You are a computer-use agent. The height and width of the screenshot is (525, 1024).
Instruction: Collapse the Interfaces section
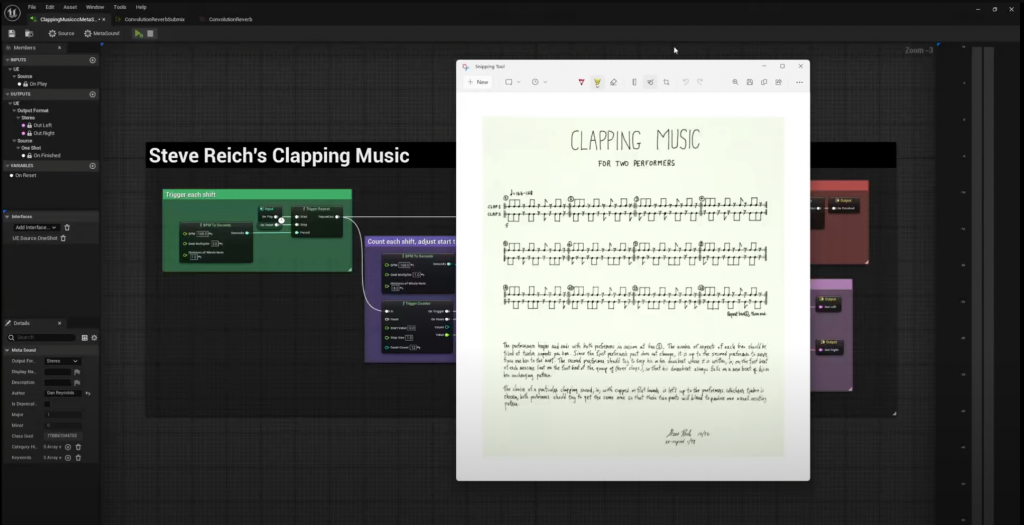tap(7, 216)
